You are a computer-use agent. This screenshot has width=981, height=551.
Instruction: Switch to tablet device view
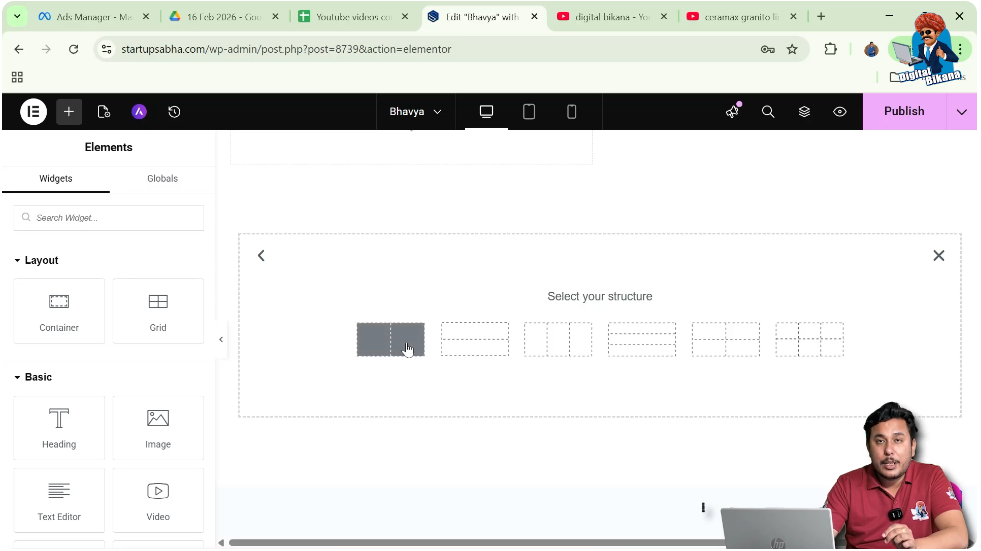tap(529, 111)
